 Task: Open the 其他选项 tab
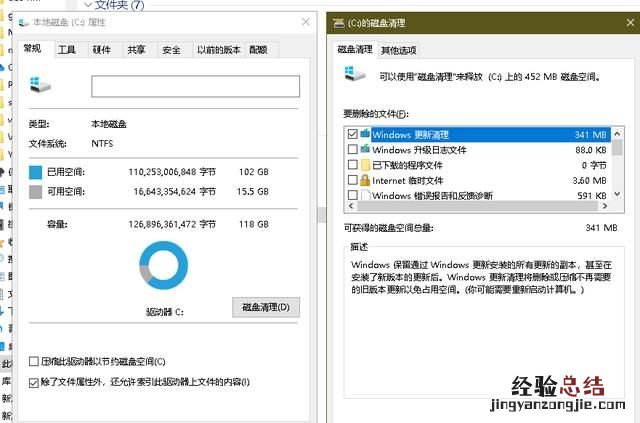click(x=398, y=50)
